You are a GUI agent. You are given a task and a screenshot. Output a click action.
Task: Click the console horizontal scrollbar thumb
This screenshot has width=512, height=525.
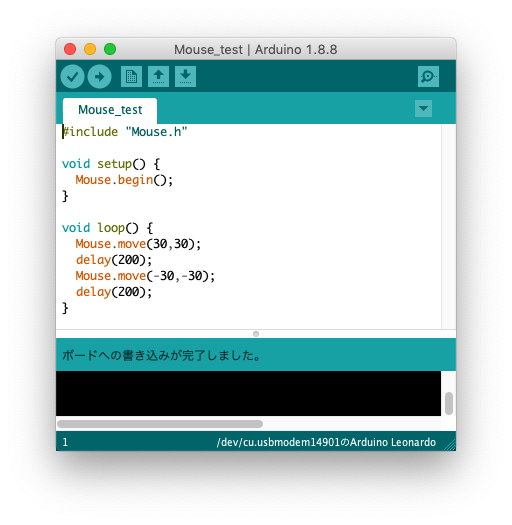tap(160, 424)
